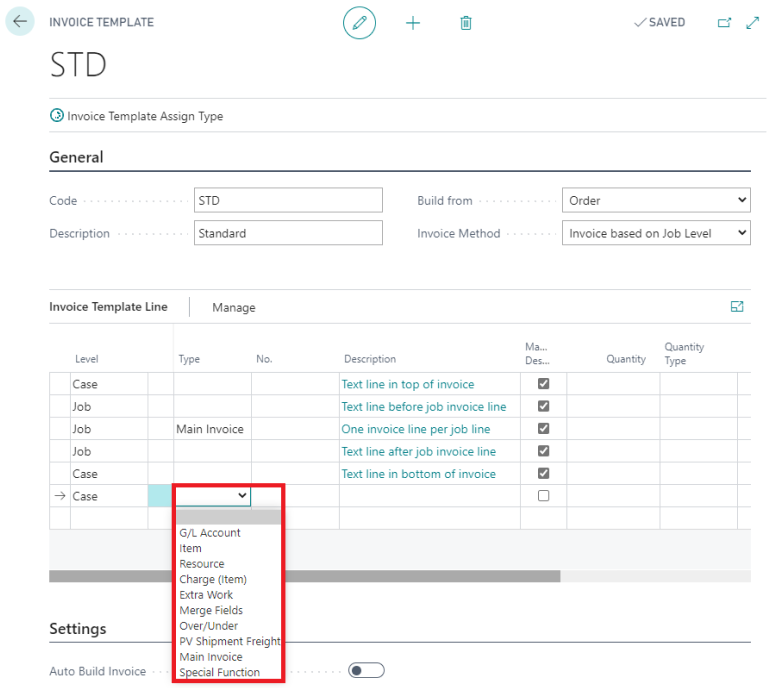This screenshot has width=767, height=688.
Task: Click the Description column header
Action: tap(370, 359)
